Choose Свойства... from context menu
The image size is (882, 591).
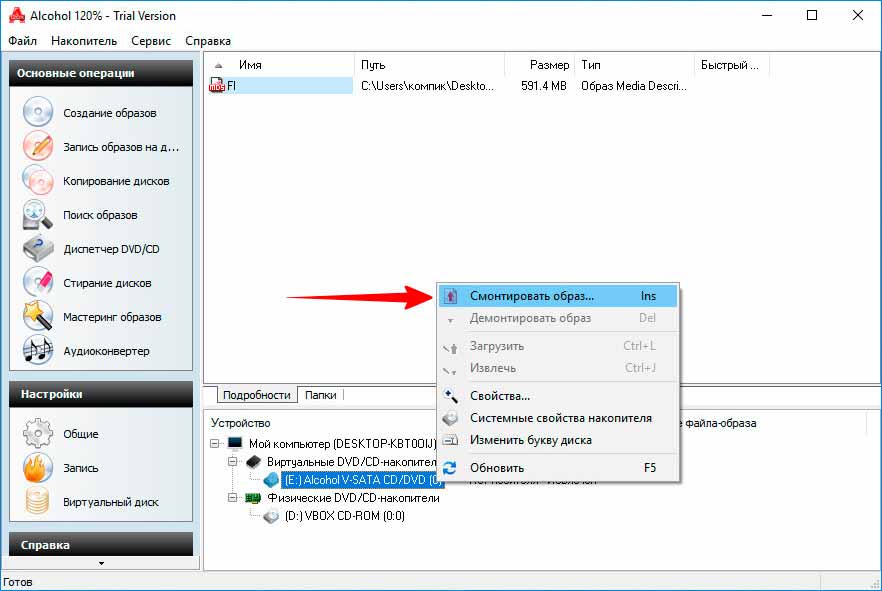(558, 396)
